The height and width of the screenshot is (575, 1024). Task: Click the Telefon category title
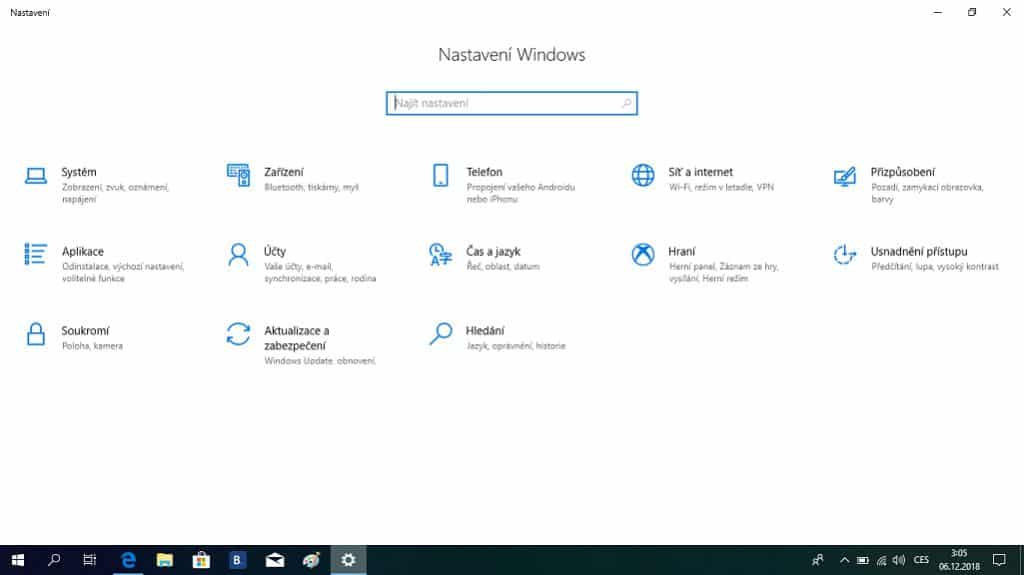[x=484, y=172]
